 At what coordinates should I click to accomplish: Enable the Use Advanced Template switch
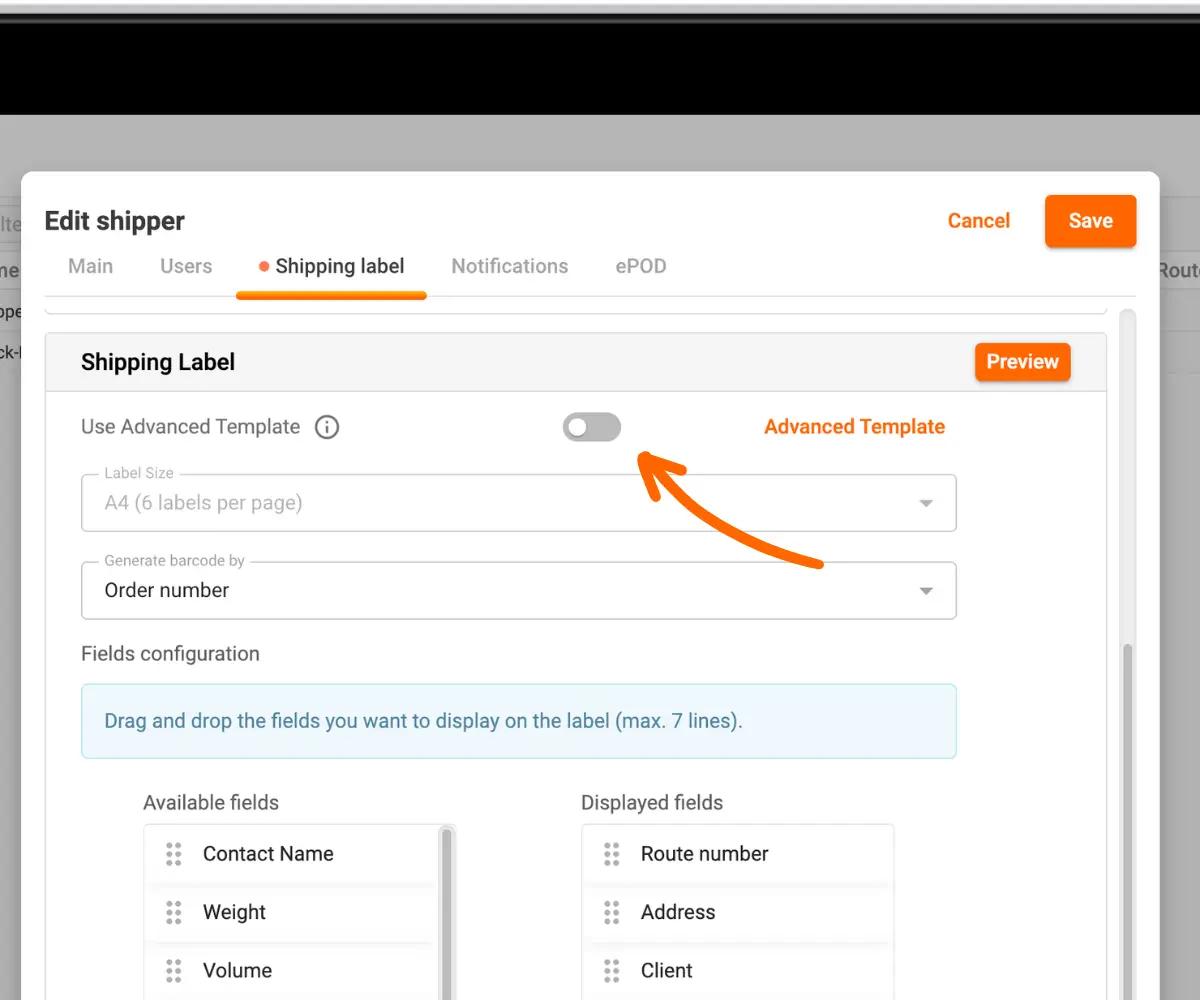592,427
